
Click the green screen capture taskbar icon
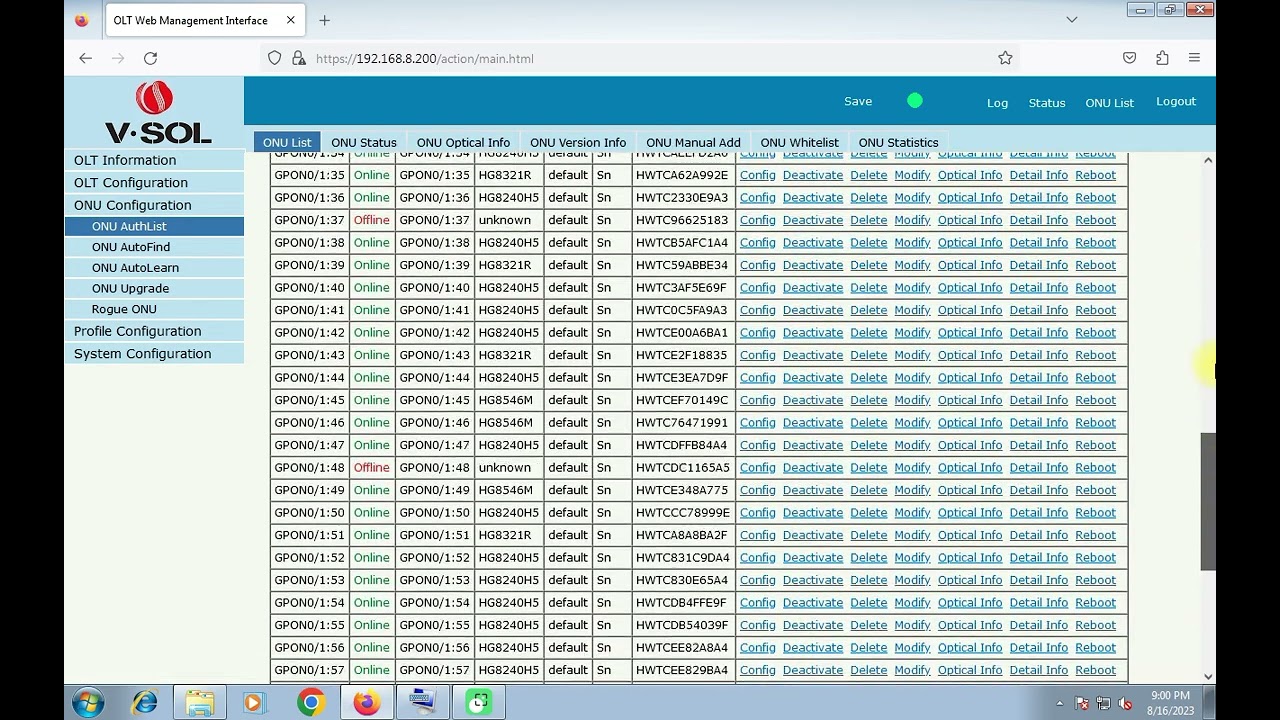(479, 703)
